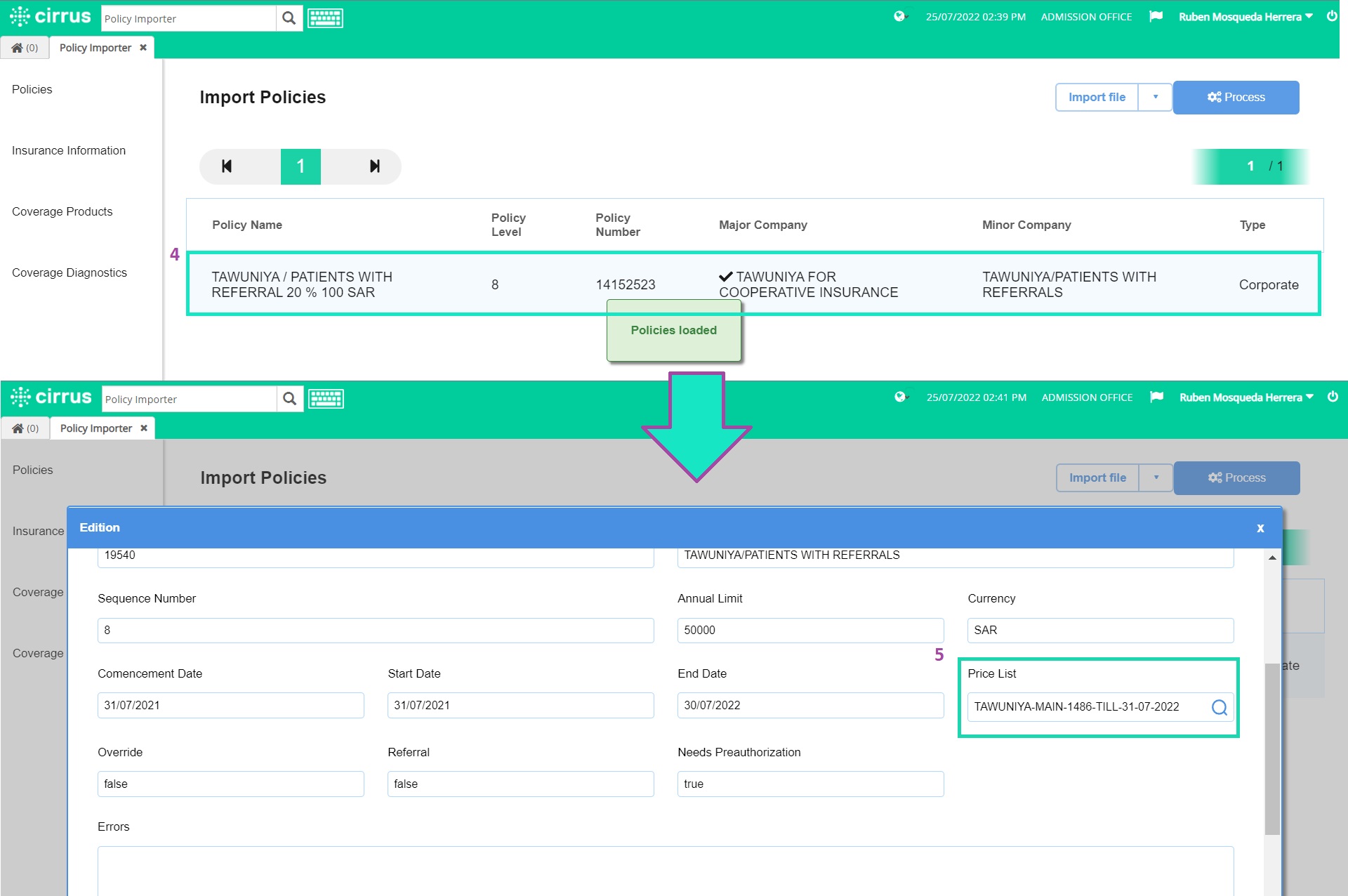Image resolution: width=1348 pixels, height=896 pixels.
Task: Click the dimmed Process button behind the Edition dialog
Action: (x=1236, y=477)
